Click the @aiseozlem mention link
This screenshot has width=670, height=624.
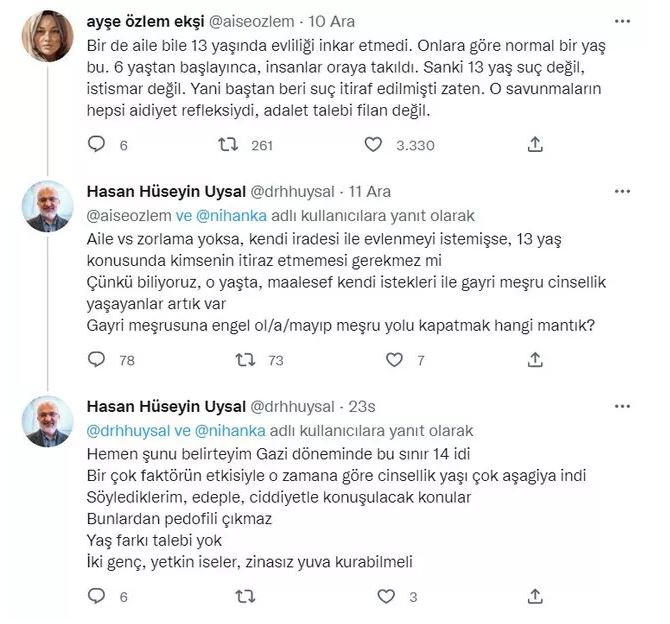point(126,215)
